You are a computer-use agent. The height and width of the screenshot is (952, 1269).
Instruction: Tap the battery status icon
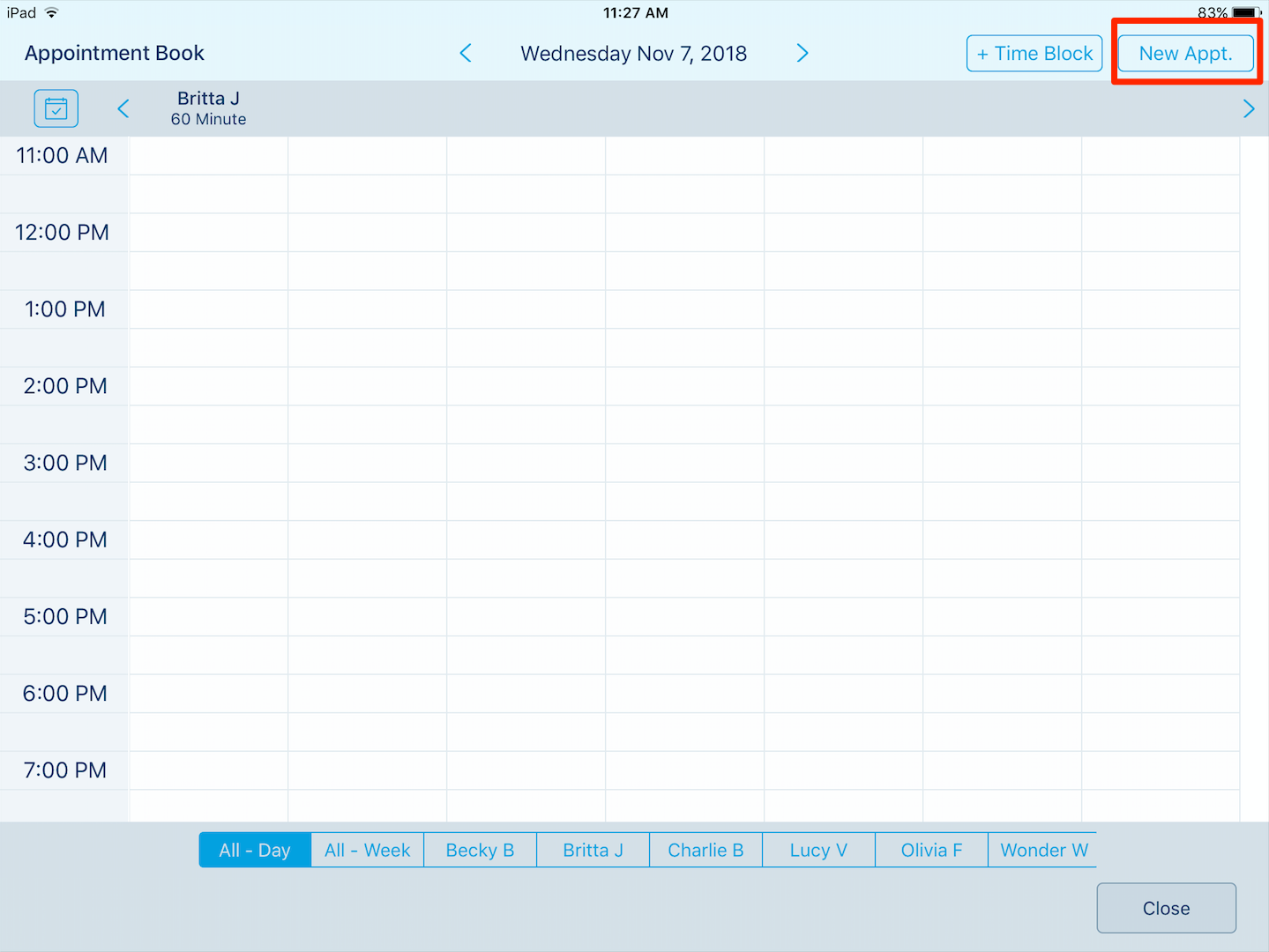coord(1246,13)
